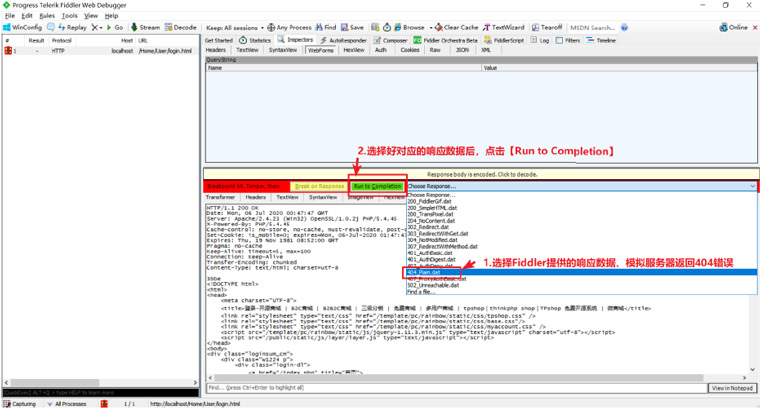Open the File menu
The image size is (760, 408).
coord(10,16)
